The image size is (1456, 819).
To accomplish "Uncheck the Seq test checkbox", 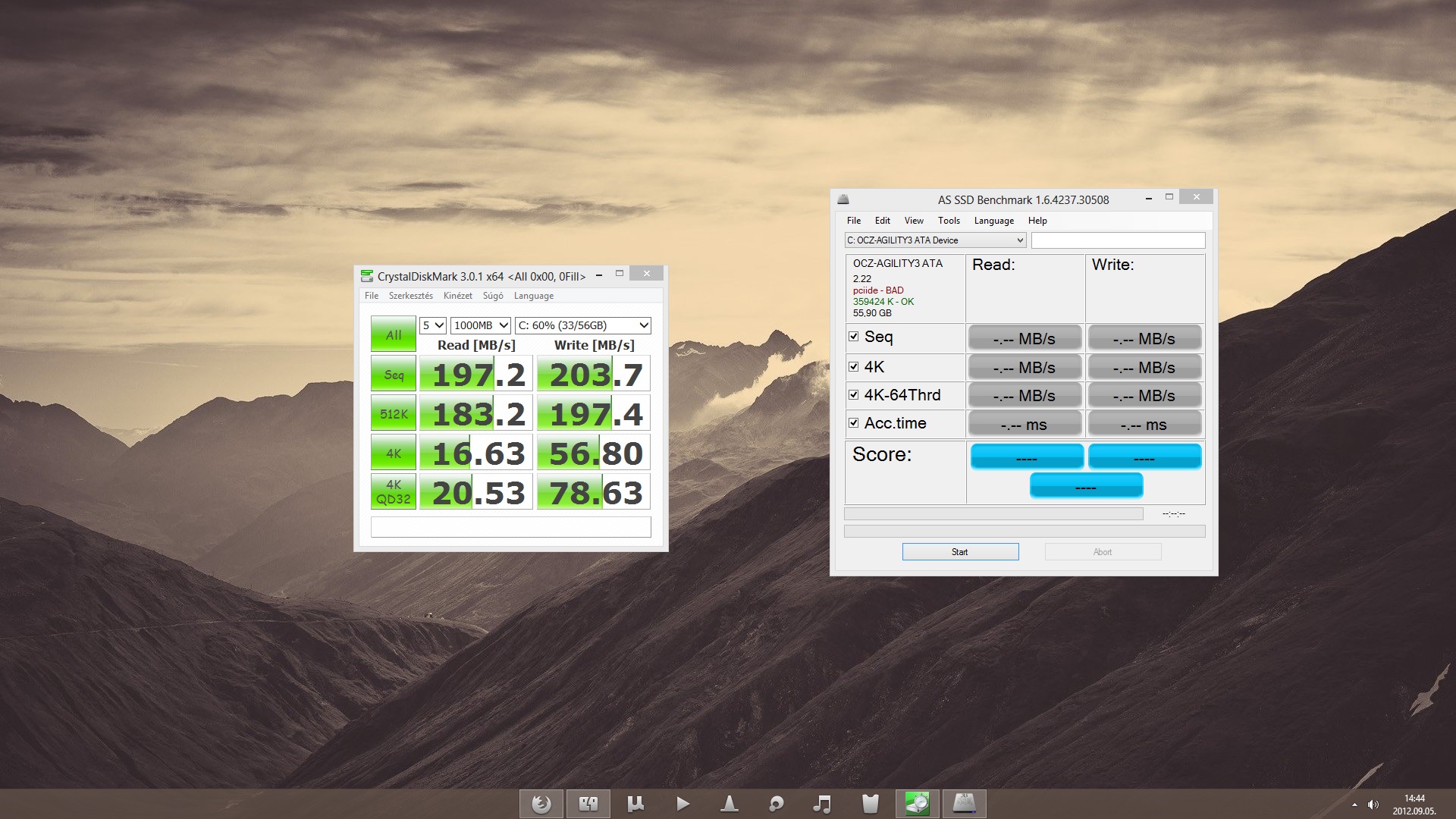I will (854, 337).
